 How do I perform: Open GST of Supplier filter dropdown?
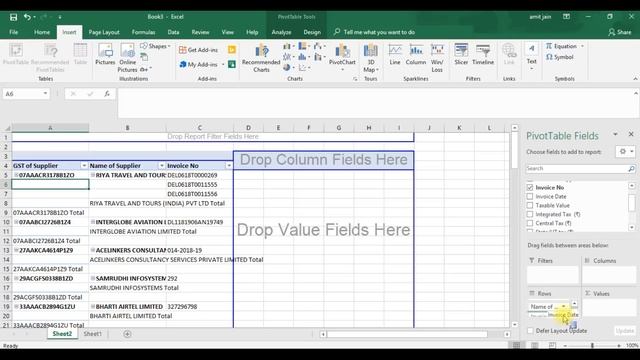click(x=84, y=166)
